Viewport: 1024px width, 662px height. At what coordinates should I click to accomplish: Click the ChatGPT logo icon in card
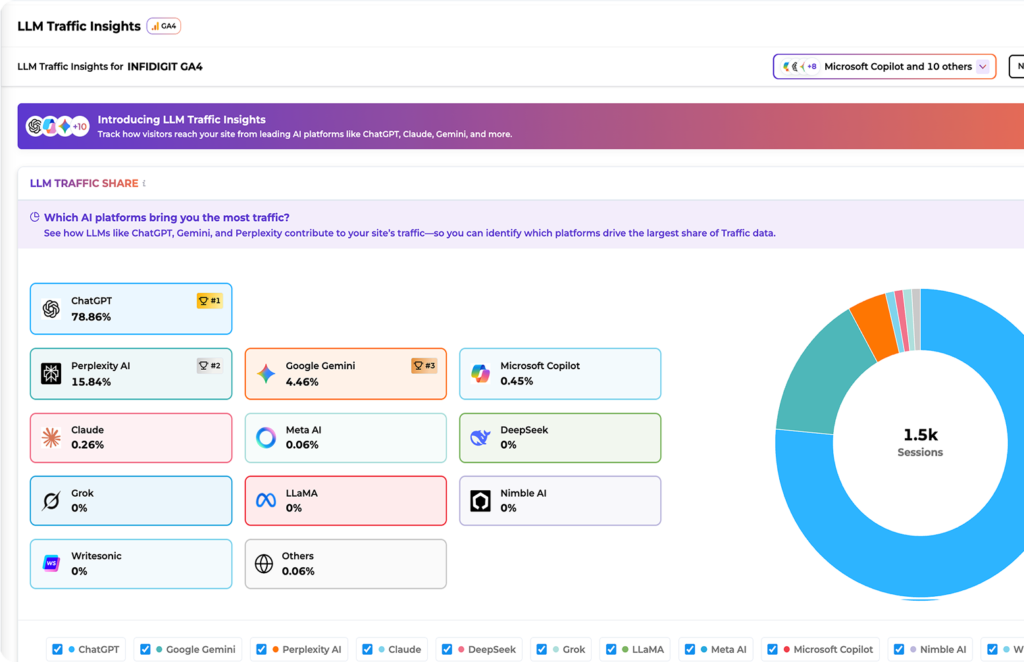coord(51,309)
